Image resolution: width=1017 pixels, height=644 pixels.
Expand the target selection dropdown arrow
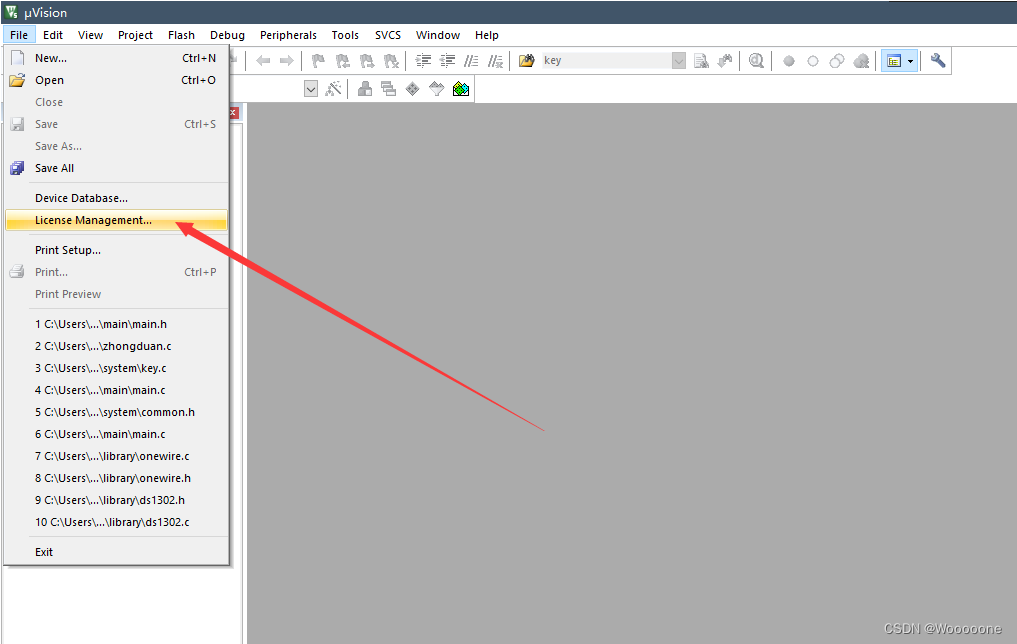pos(311,89)
